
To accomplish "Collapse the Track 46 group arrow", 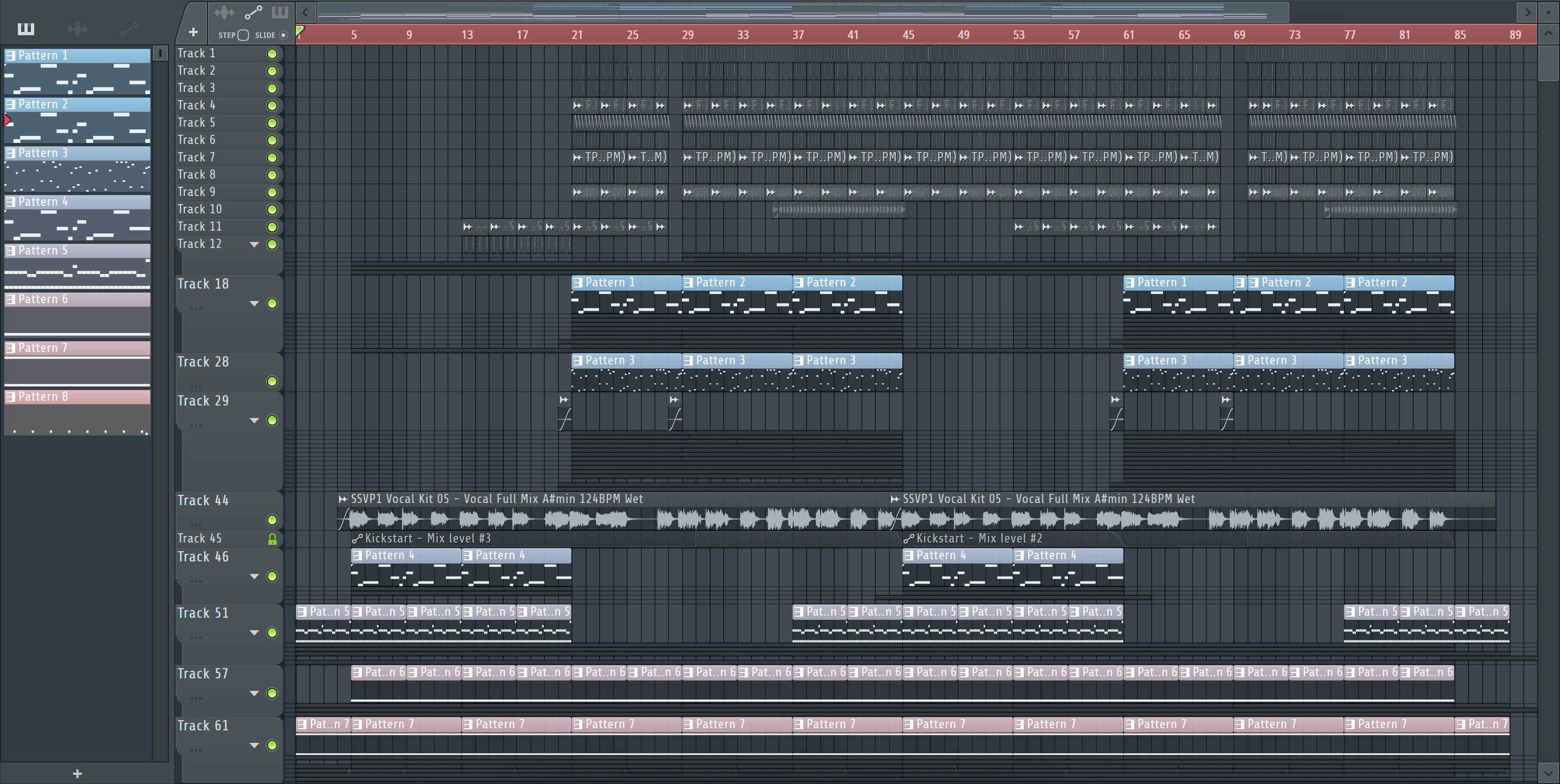I will click(255, 576).
